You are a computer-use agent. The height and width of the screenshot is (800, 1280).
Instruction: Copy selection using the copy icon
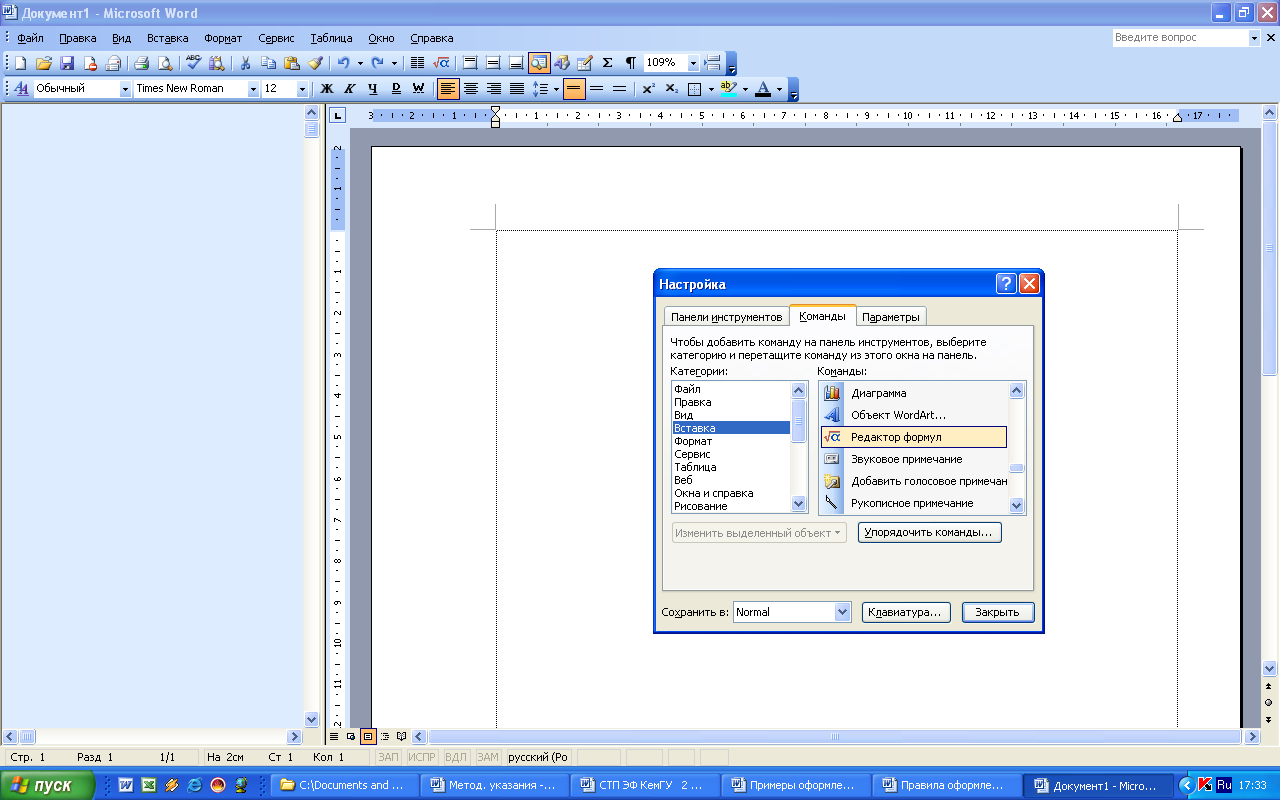tap(268, 63)
